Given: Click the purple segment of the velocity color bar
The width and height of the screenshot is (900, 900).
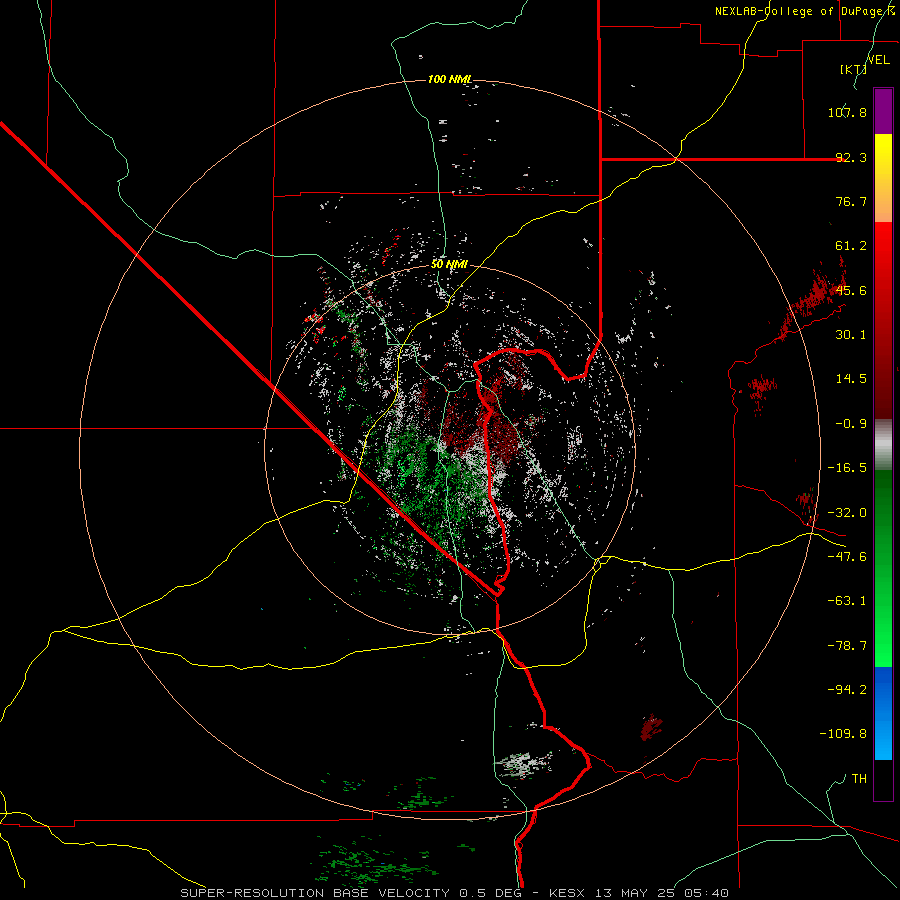Looking at the screenshot, I should click(x=883, y=111).
